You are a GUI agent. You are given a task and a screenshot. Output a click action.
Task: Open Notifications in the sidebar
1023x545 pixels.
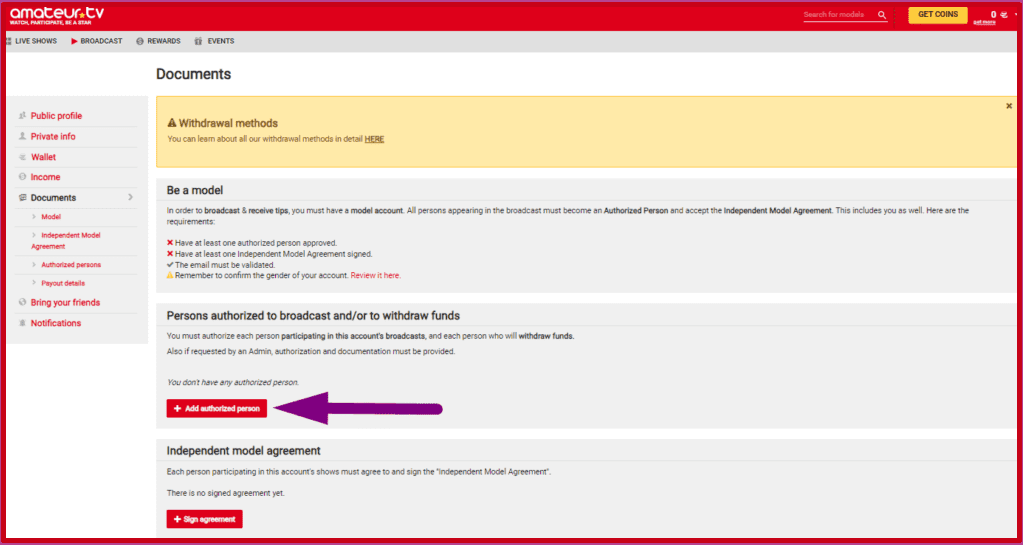pyautogui.click(x=56, y=323)
